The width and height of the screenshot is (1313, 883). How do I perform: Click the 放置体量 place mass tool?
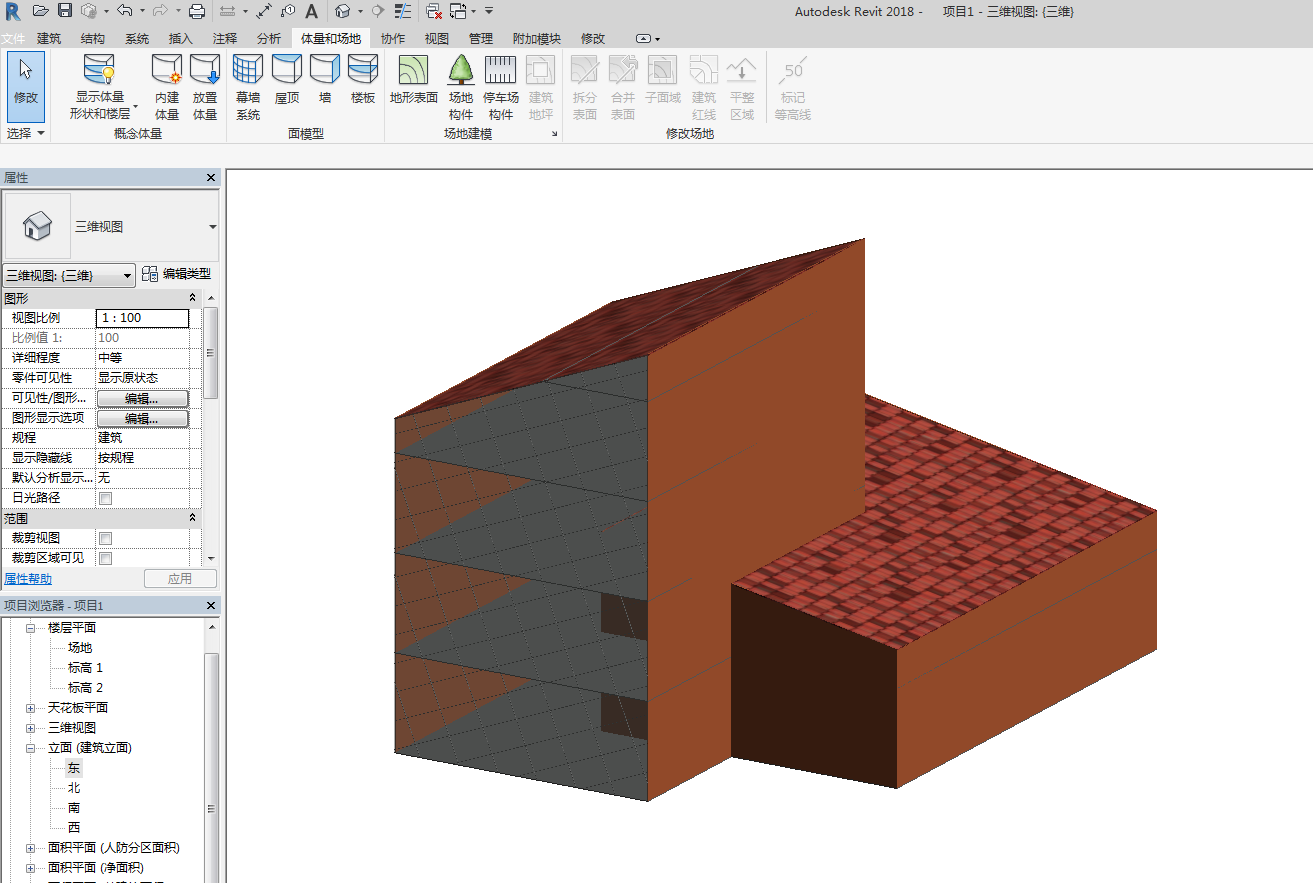(205, 72)
